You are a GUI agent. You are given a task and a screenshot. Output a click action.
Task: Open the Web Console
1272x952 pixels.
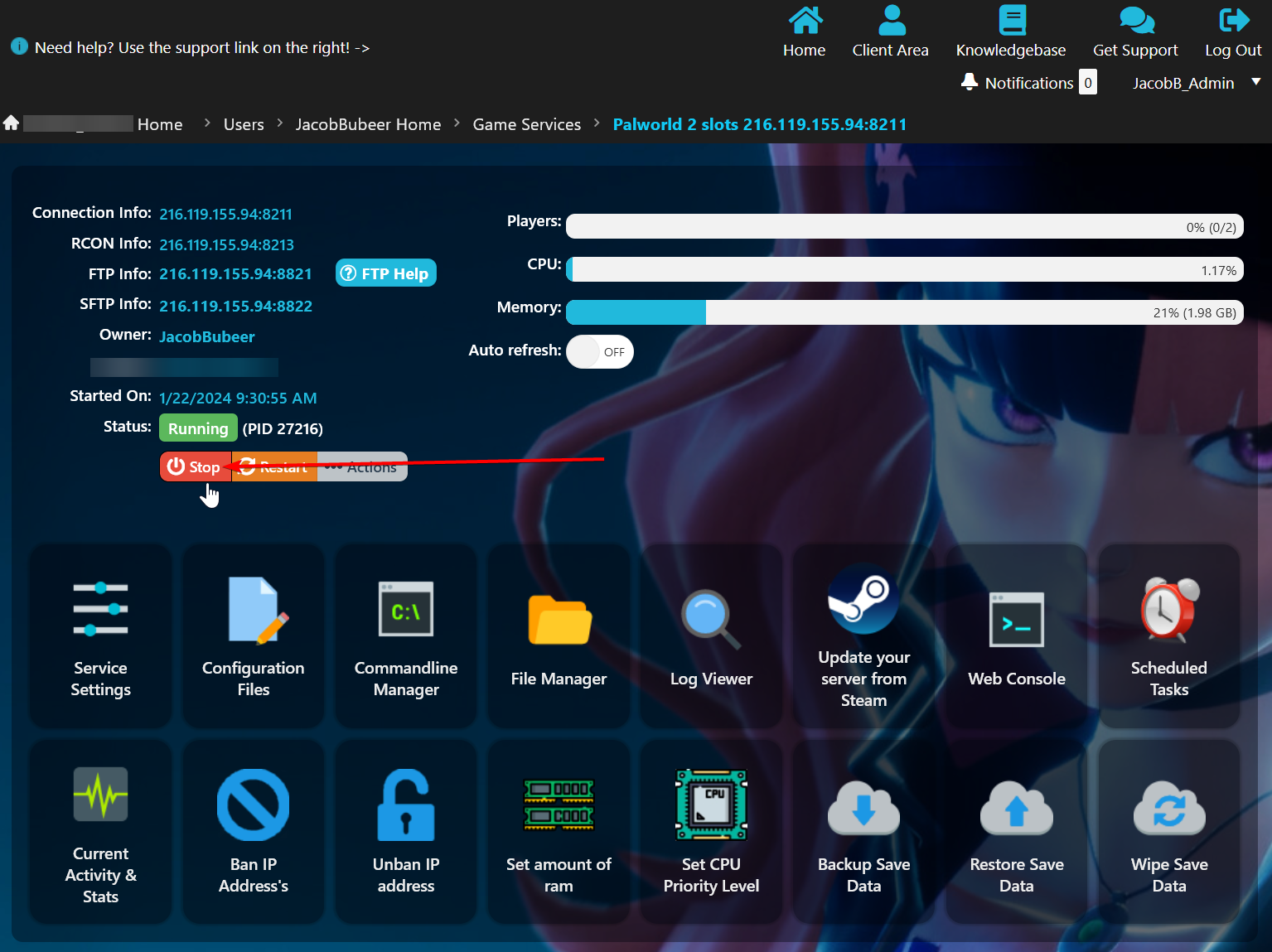point(1016,621)
